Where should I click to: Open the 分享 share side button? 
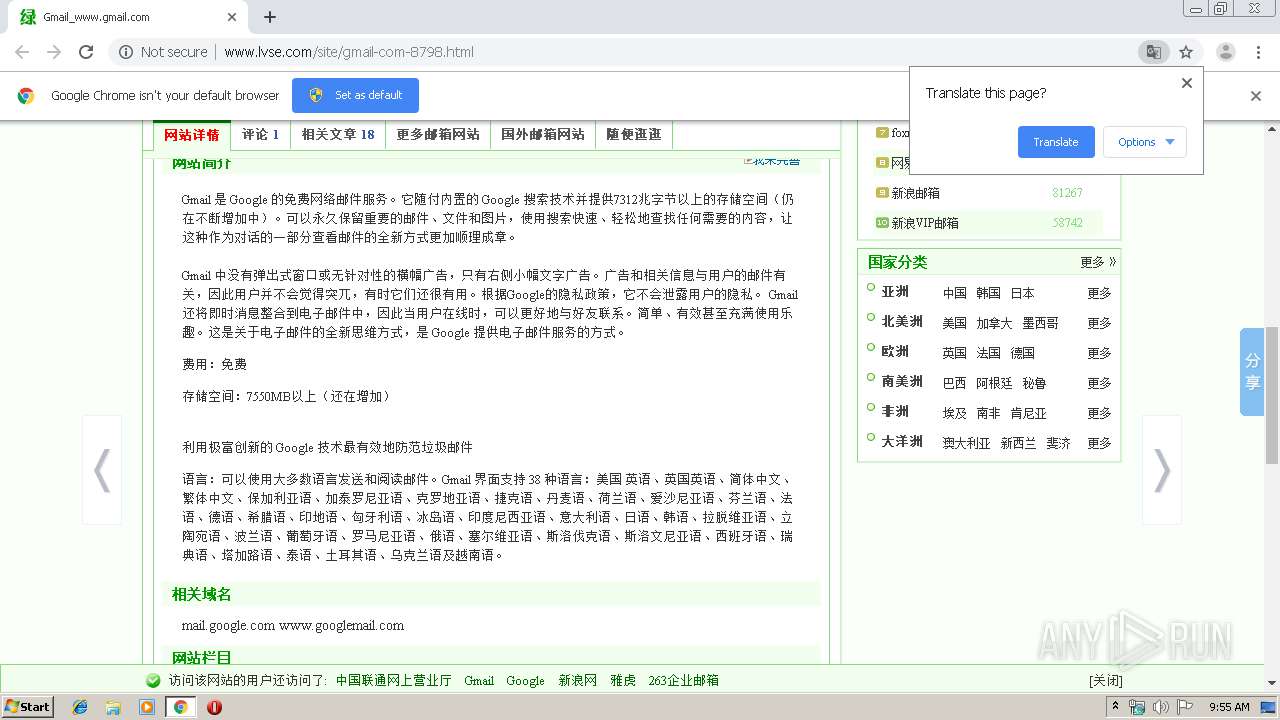click(x=1252, y=372)
